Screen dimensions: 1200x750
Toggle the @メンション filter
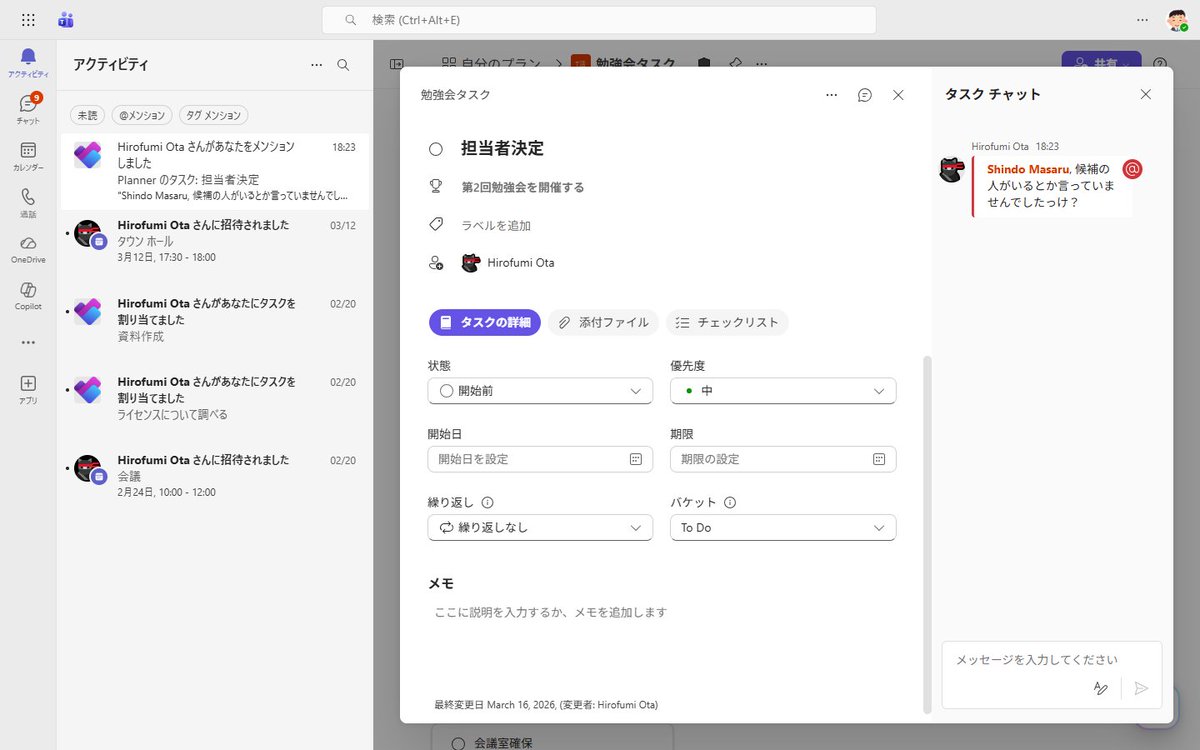pos(141,115)
